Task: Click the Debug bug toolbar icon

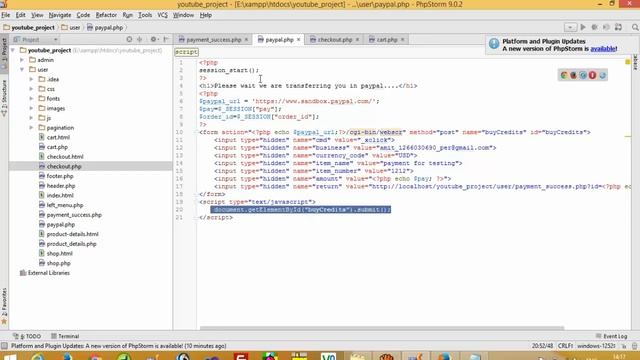Action: click(x=595, y=27)
